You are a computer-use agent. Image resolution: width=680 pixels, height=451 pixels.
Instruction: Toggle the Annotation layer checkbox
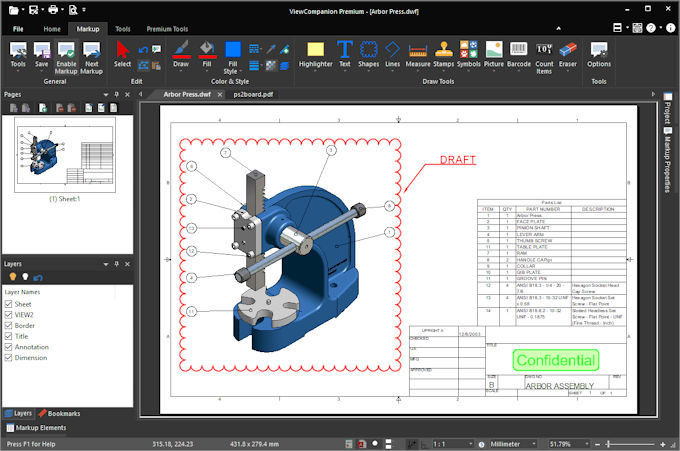pyautogui.click(x=9, y=346)
